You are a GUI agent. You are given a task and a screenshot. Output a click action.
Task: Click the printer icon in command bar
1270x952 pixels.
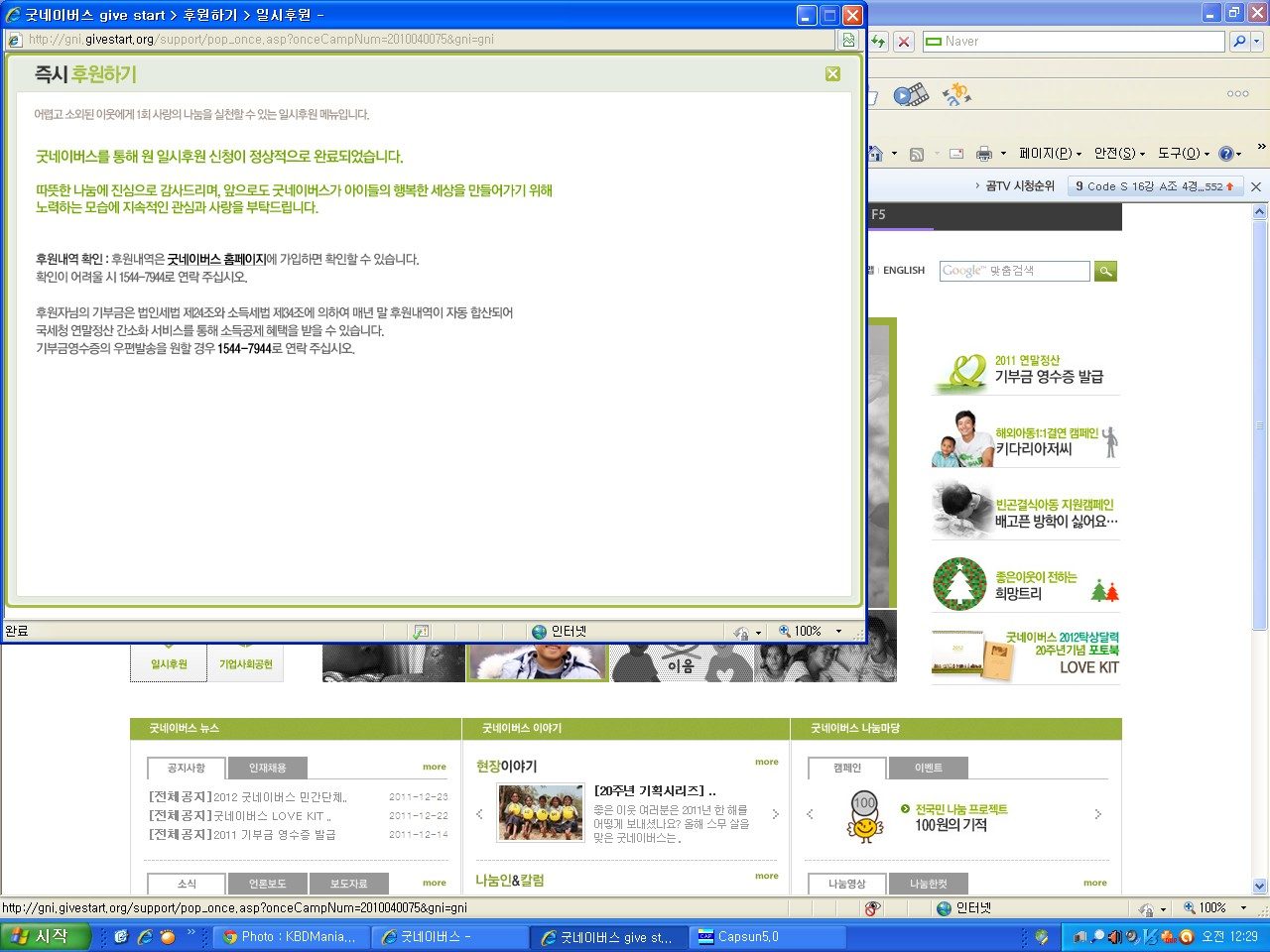(x=984, y=154)
